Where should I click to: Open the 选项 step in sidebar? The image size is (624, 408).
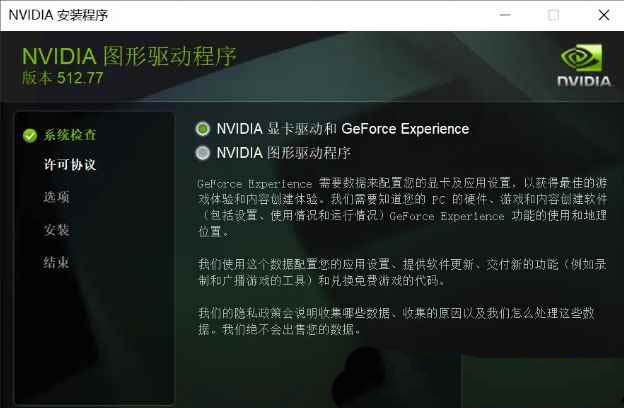pyautogui.click(x=57, y=197)
